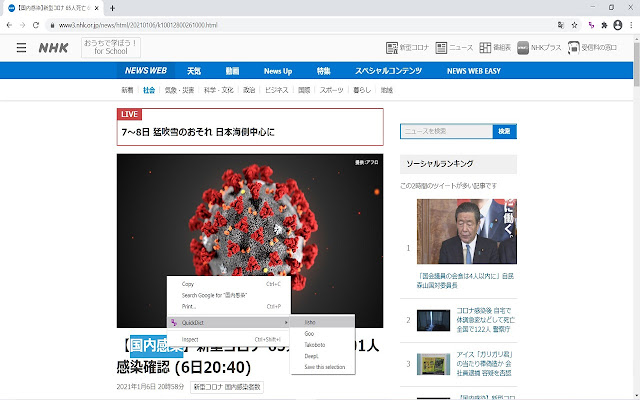Viewport: 640px width, 400px height.
Task: Go forward in browser history
Action: coord(22,25)
